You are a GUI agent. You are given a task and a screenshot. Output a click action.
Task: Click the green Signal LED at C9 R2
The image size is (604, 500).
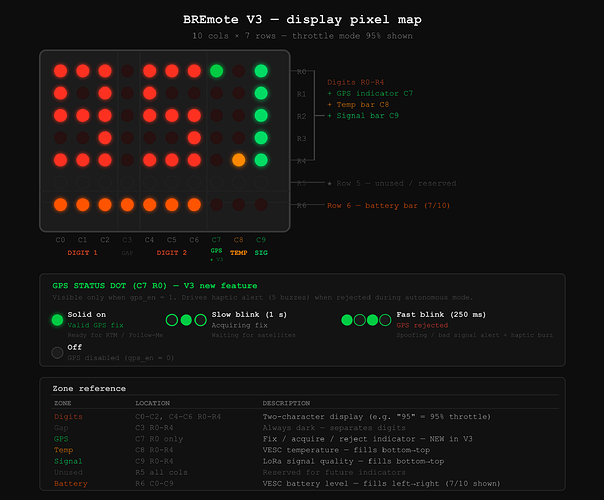[x=261, y=116]
